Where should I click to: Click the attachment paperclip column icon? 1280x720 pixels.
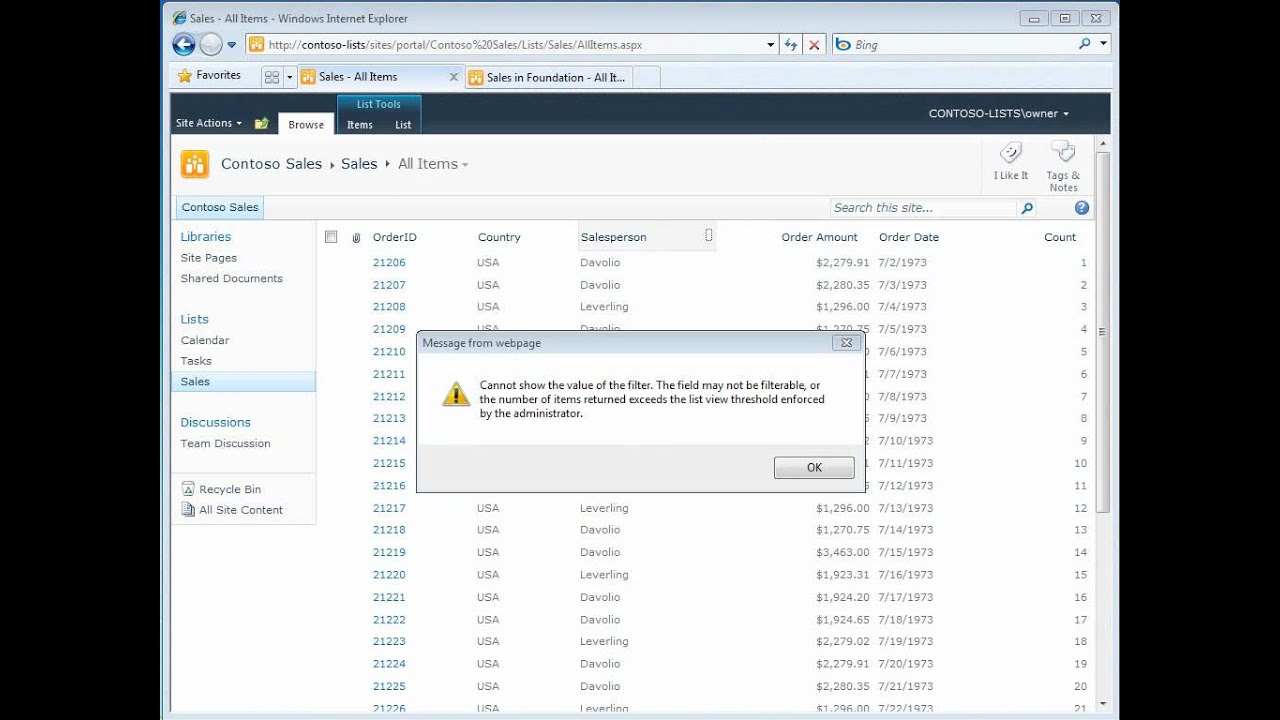point(356,238)
